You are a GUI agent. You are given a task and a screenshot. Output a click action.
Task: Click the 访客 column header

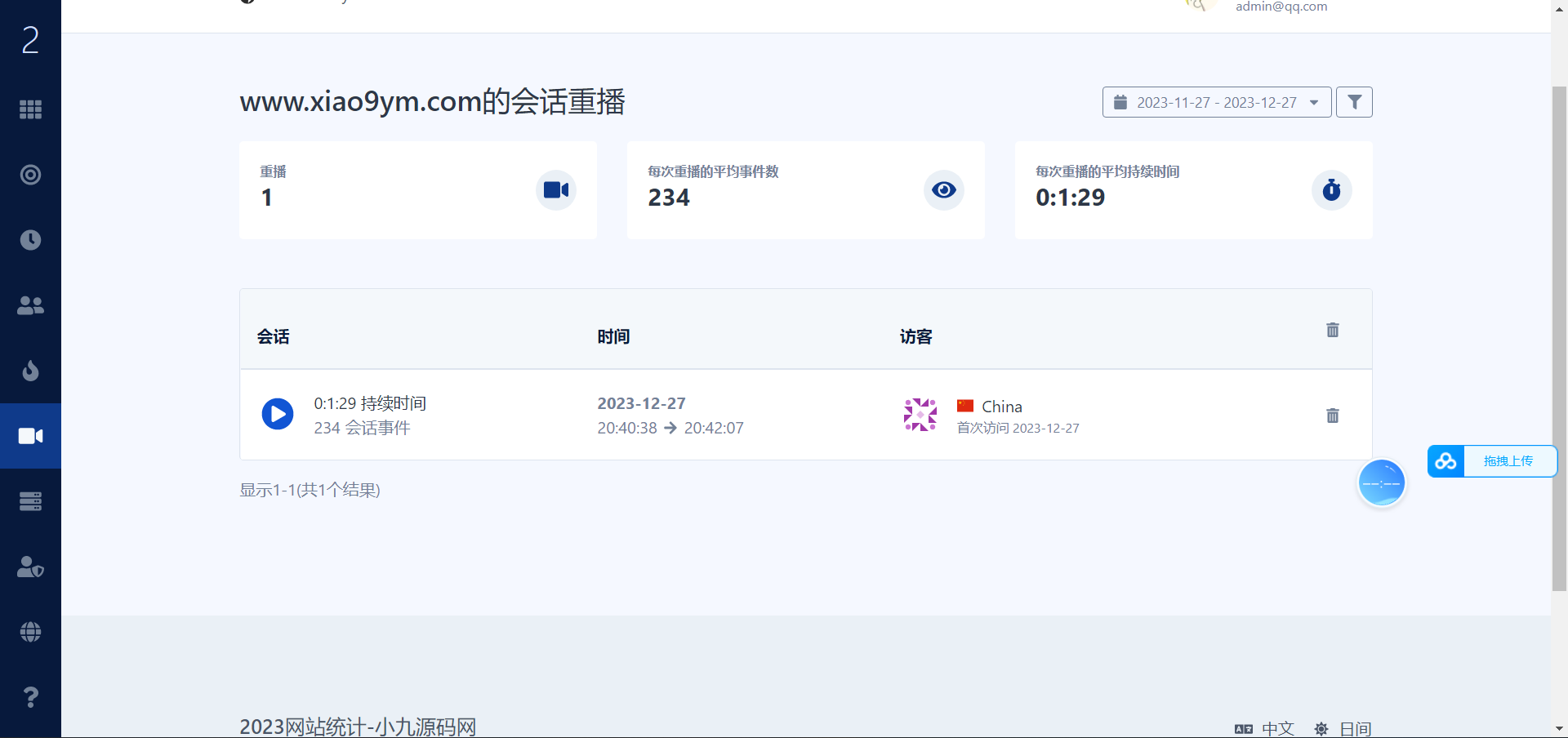(x=916, y=336)
